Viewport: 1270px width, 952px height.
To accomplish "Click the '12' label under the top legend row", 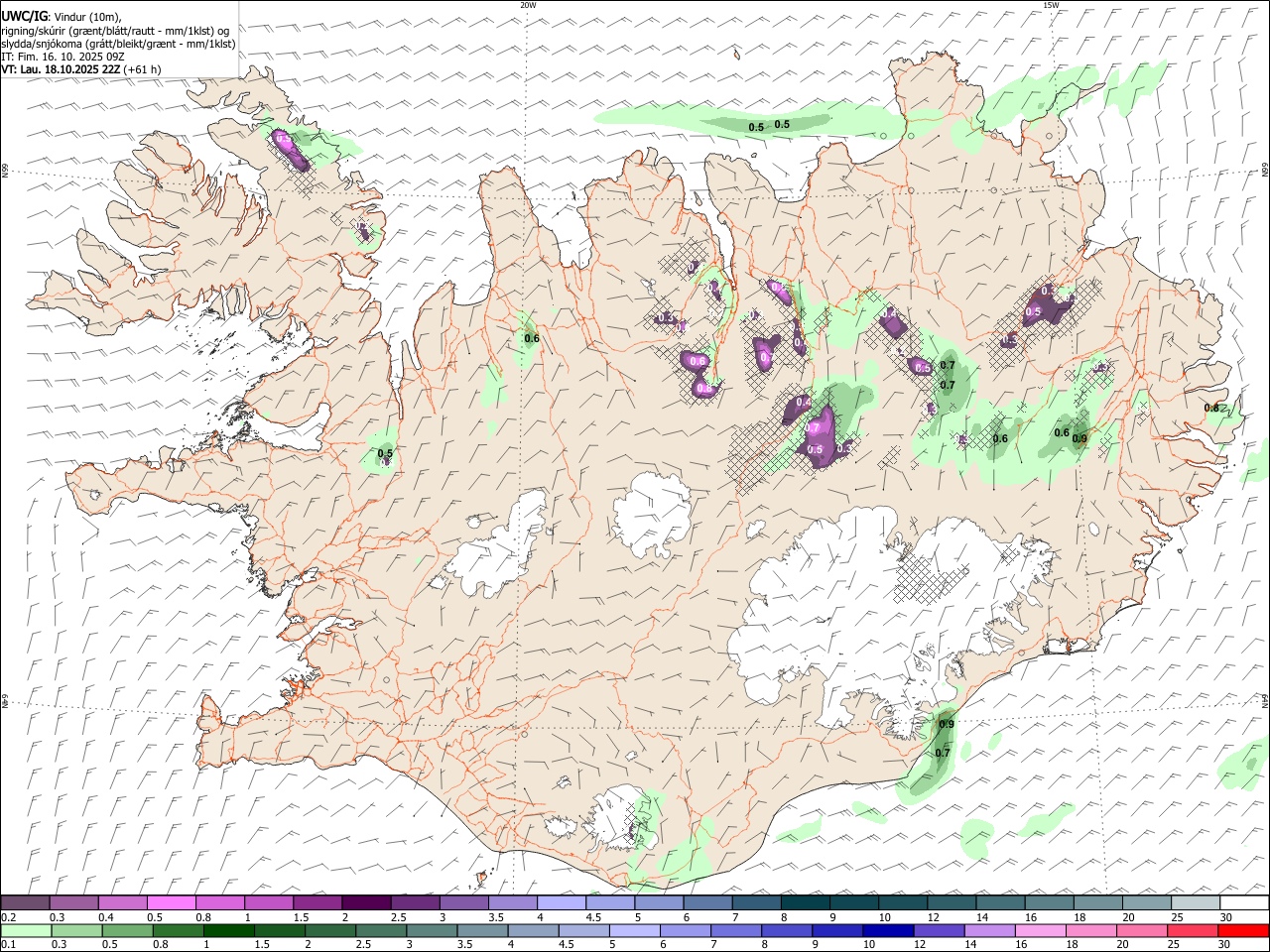I will (x=933, y=917).
